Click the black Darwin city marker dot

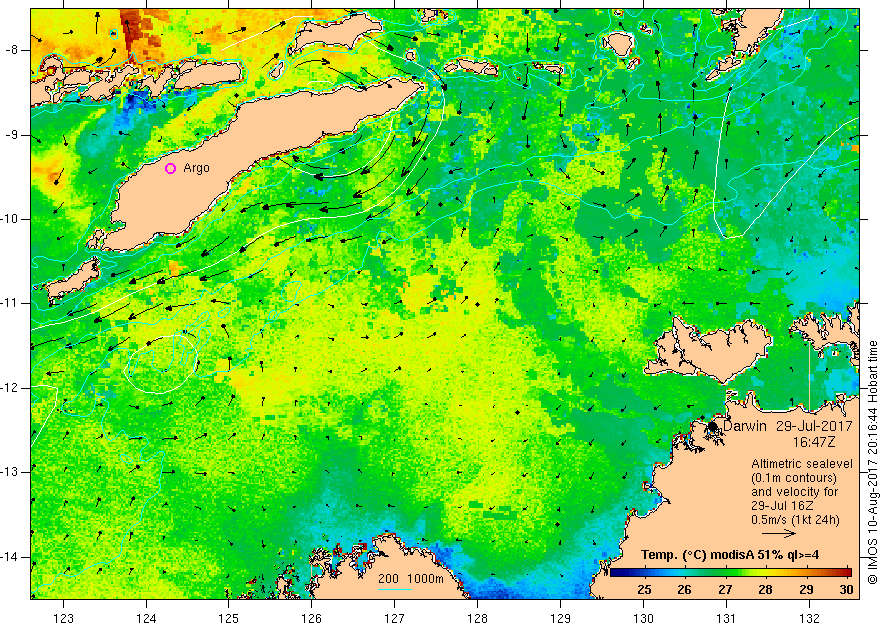click(713, 426)
